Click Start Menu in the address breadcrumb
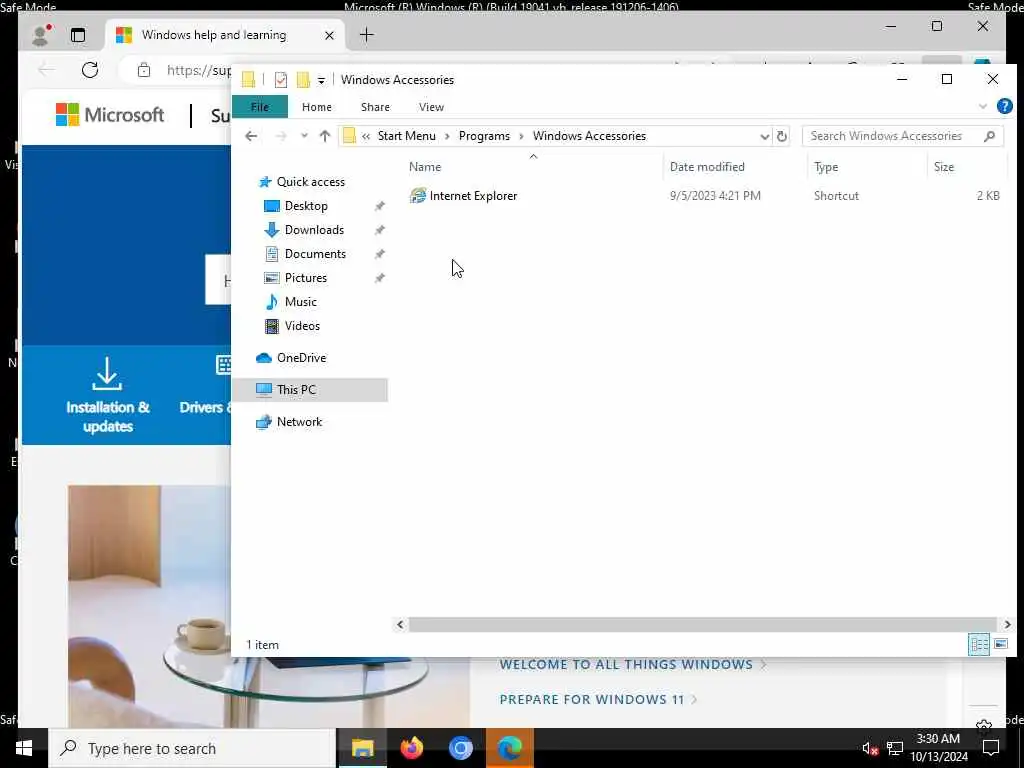The image size is (1024, 768). pos(406,136)
